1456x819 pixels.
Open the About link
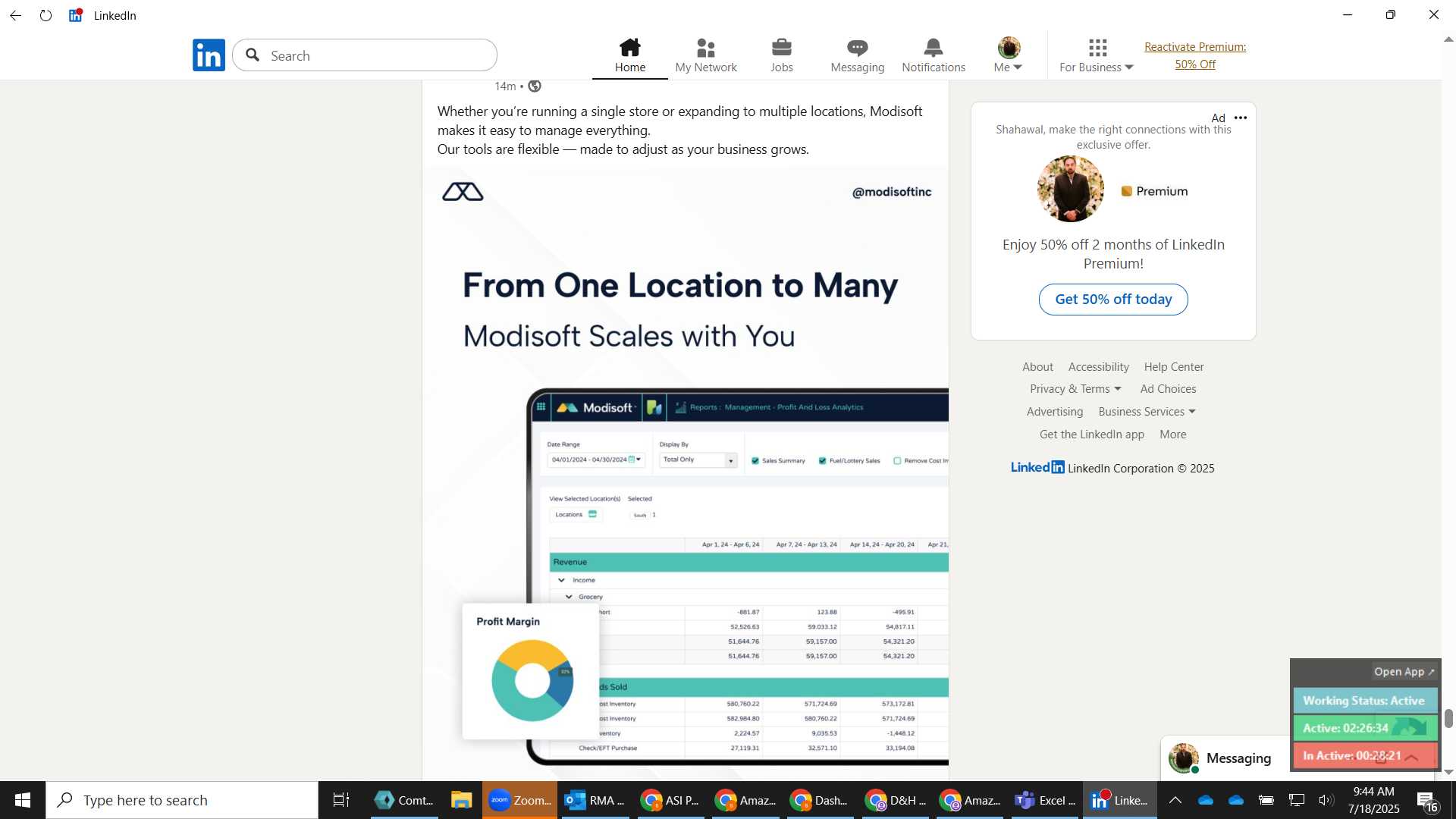coord(1037,367)
